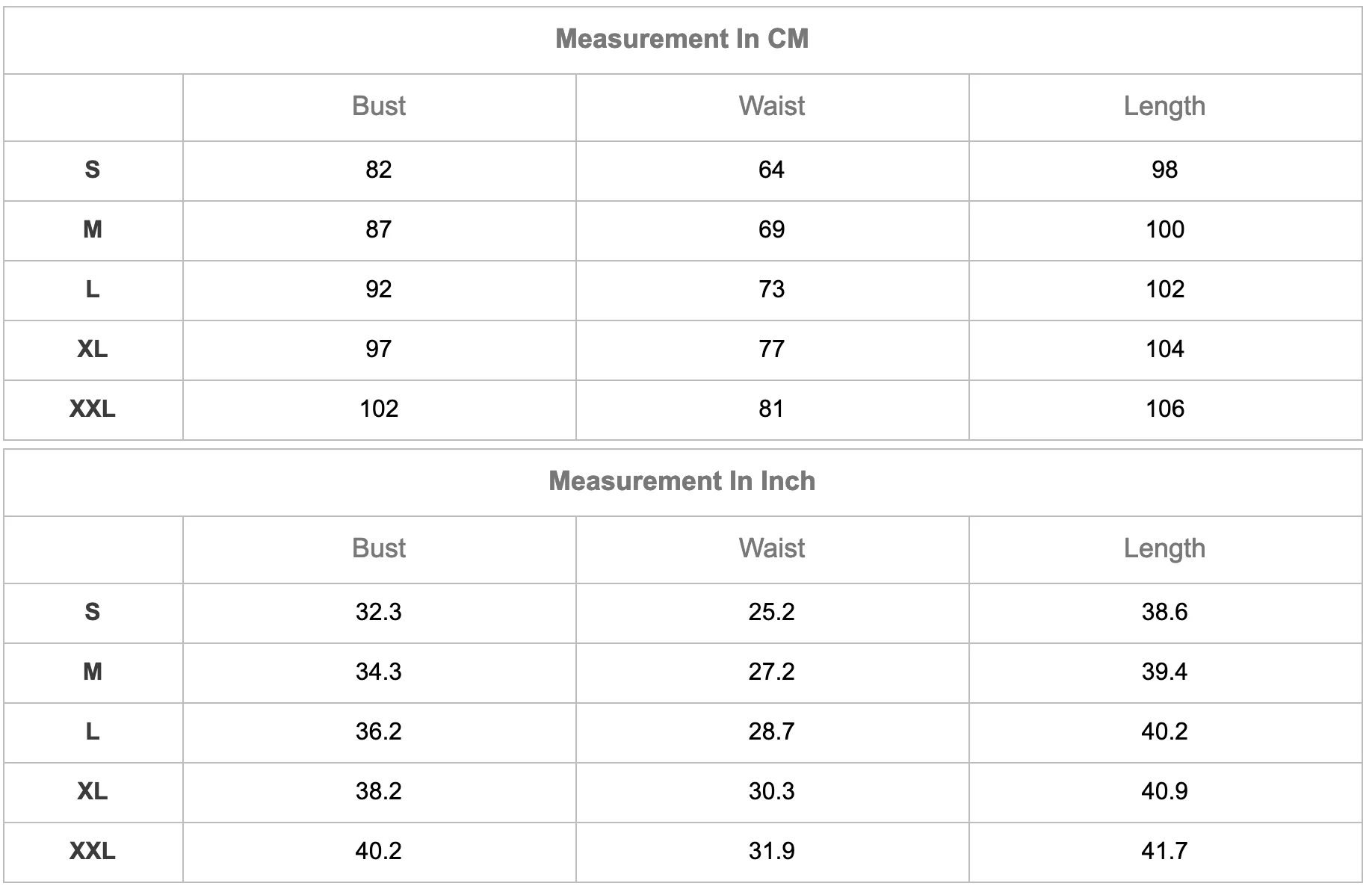Click the waist value 69 cell
The width and height of the screenshot is (1372, 892).
click(772, 230)
